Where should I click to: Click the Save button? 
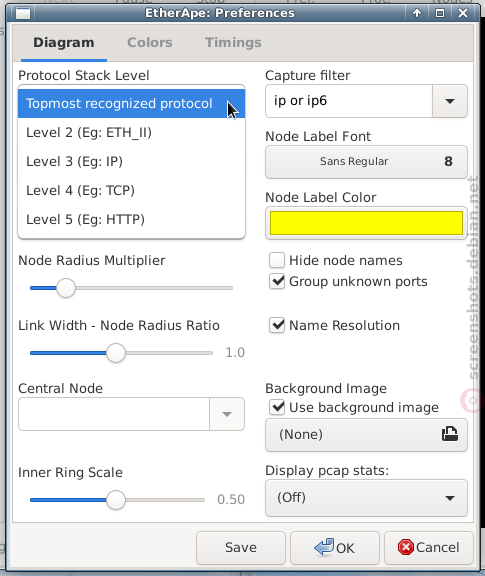tap(241, 547)
